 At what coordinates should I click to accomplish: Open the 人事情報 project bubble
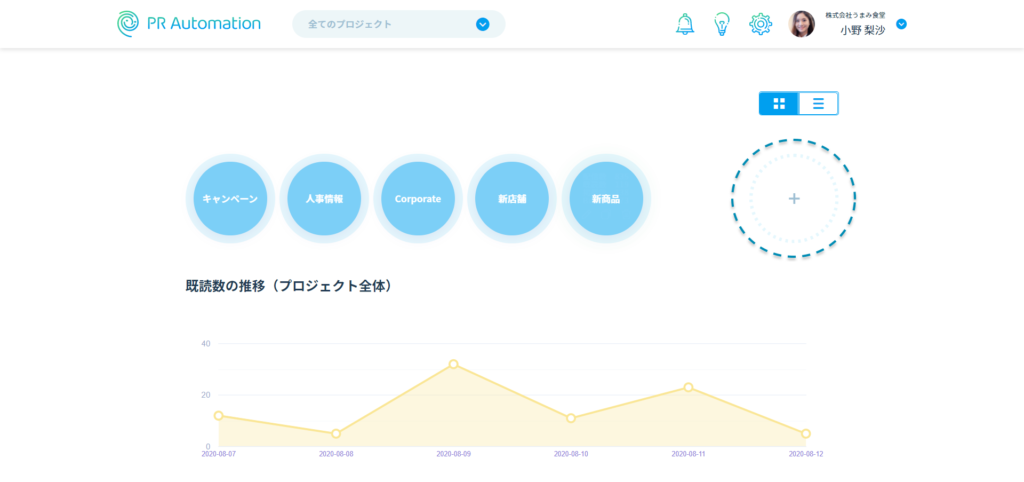pos(324,199)
